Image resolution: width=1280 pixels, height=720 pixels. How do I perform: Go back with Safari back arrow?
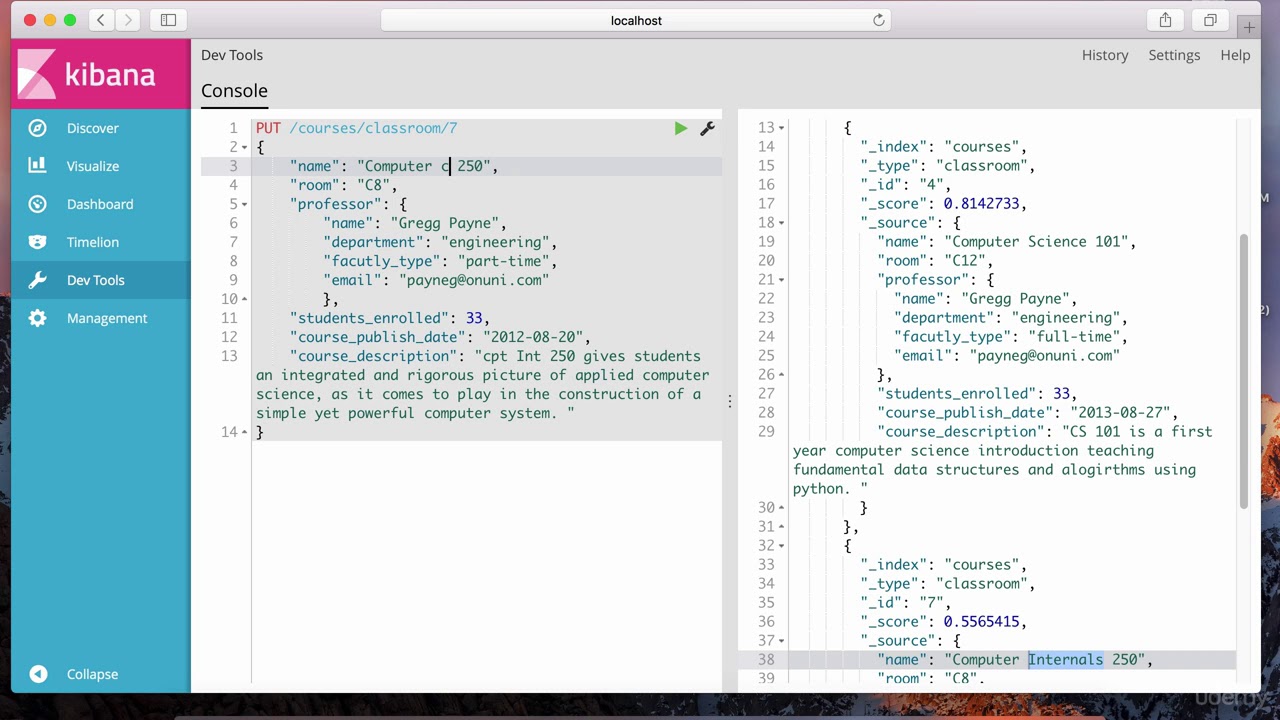[x=101, y=20]
